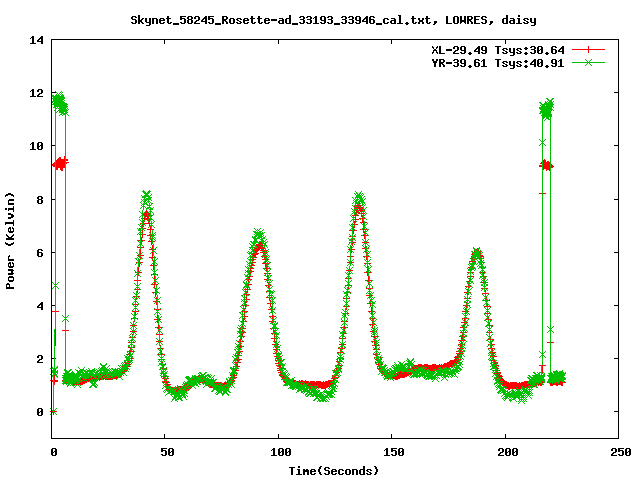Click the Time(Seconds) x-axis label

334,471
